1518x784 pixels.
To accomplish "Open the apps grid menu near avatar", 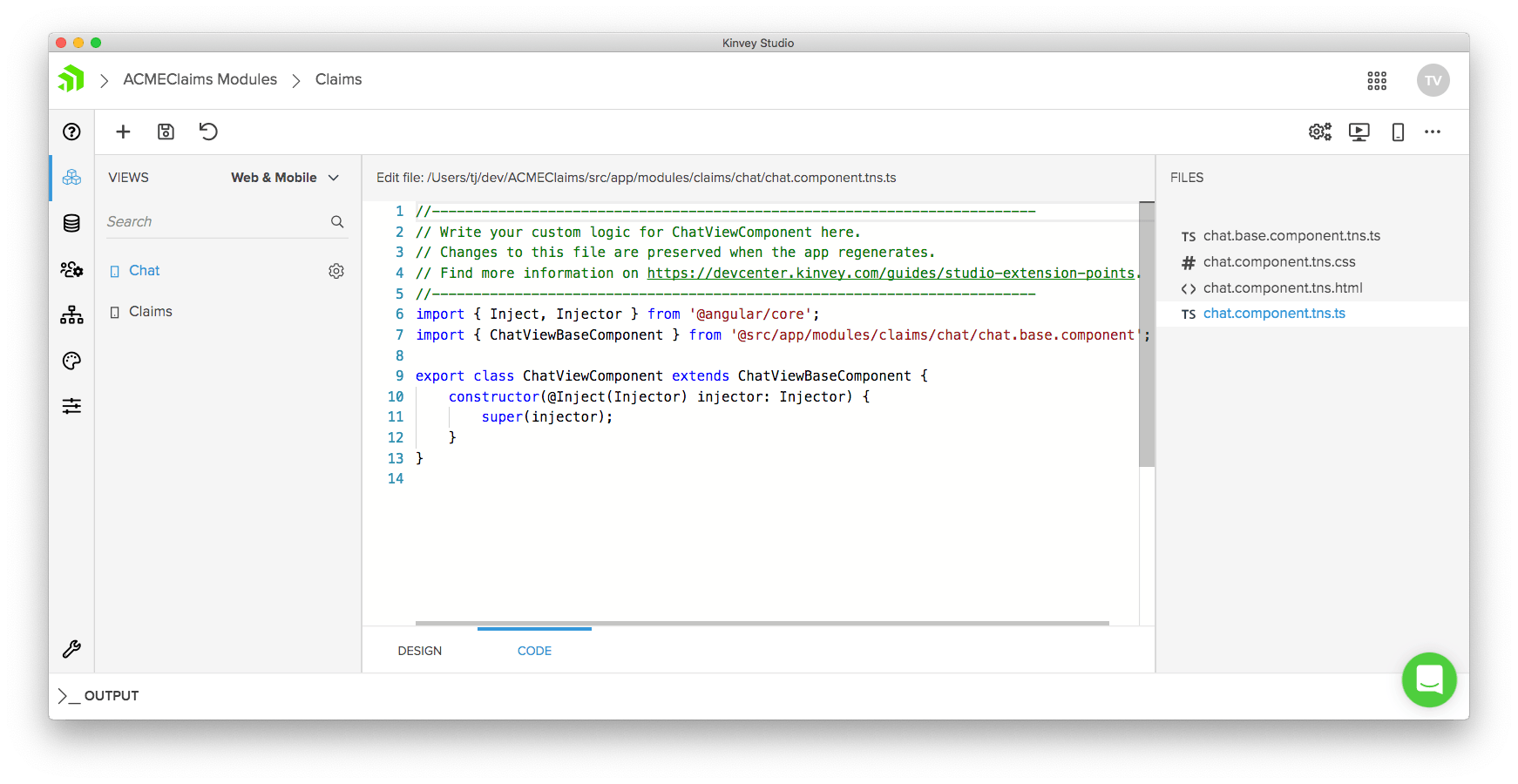I will pos(1377,80).
